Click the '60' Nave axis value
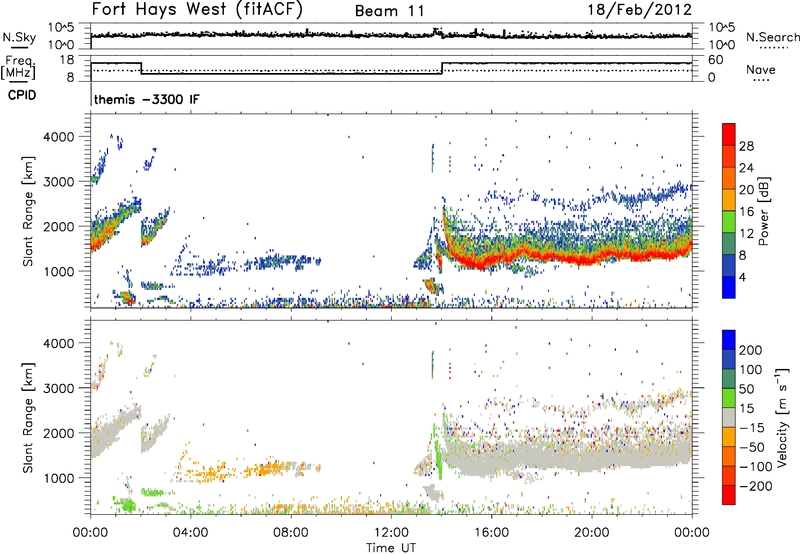 [715, 60]
